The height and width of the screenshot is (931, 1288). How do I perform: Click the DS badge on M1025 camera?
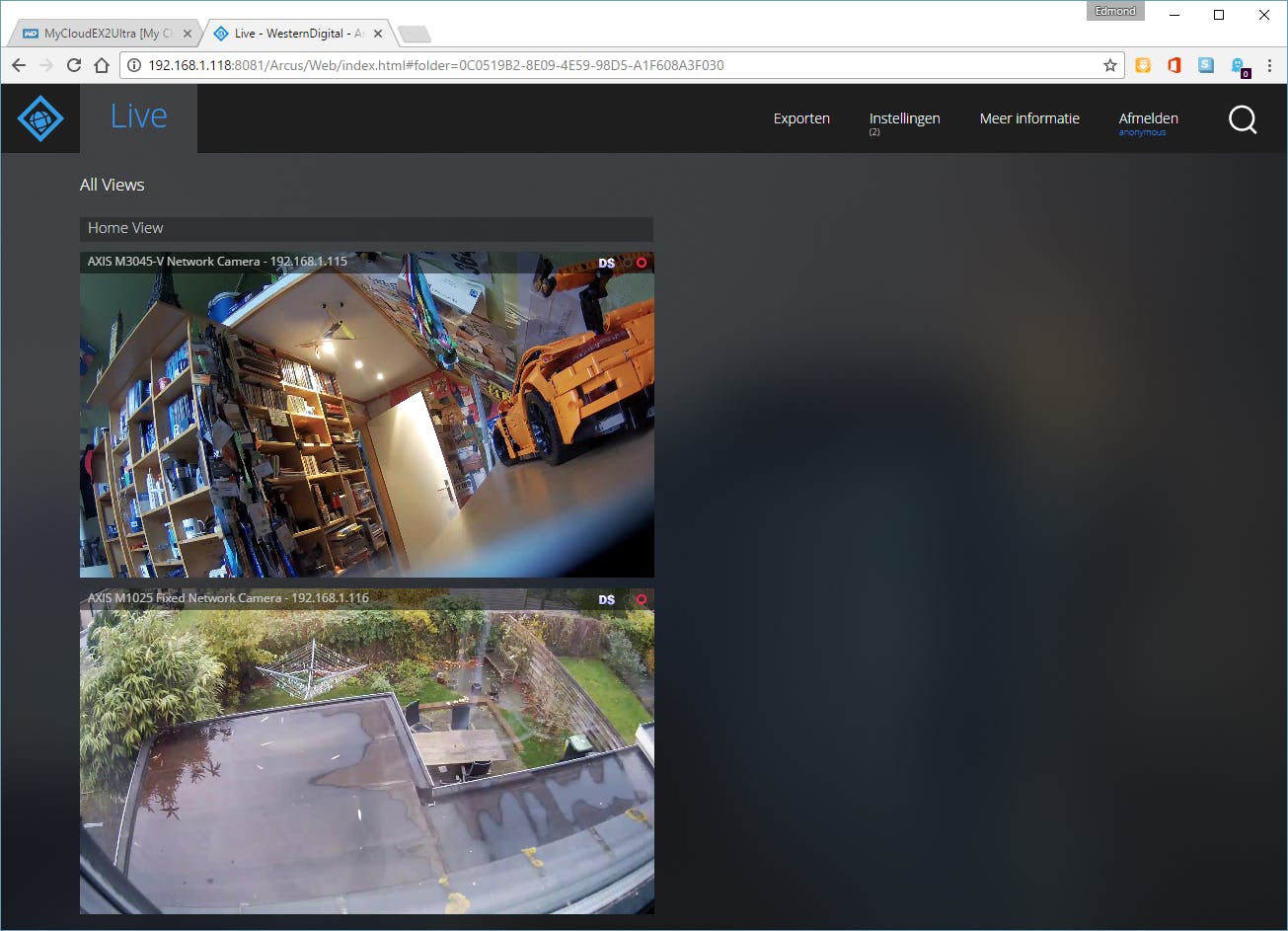click(x=606, y=599)
